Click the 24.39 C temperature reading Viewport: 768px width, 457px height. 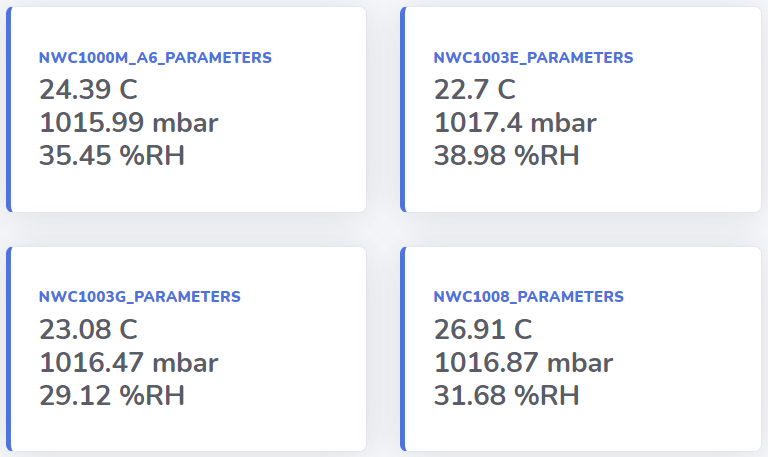(x=88, y=90)
